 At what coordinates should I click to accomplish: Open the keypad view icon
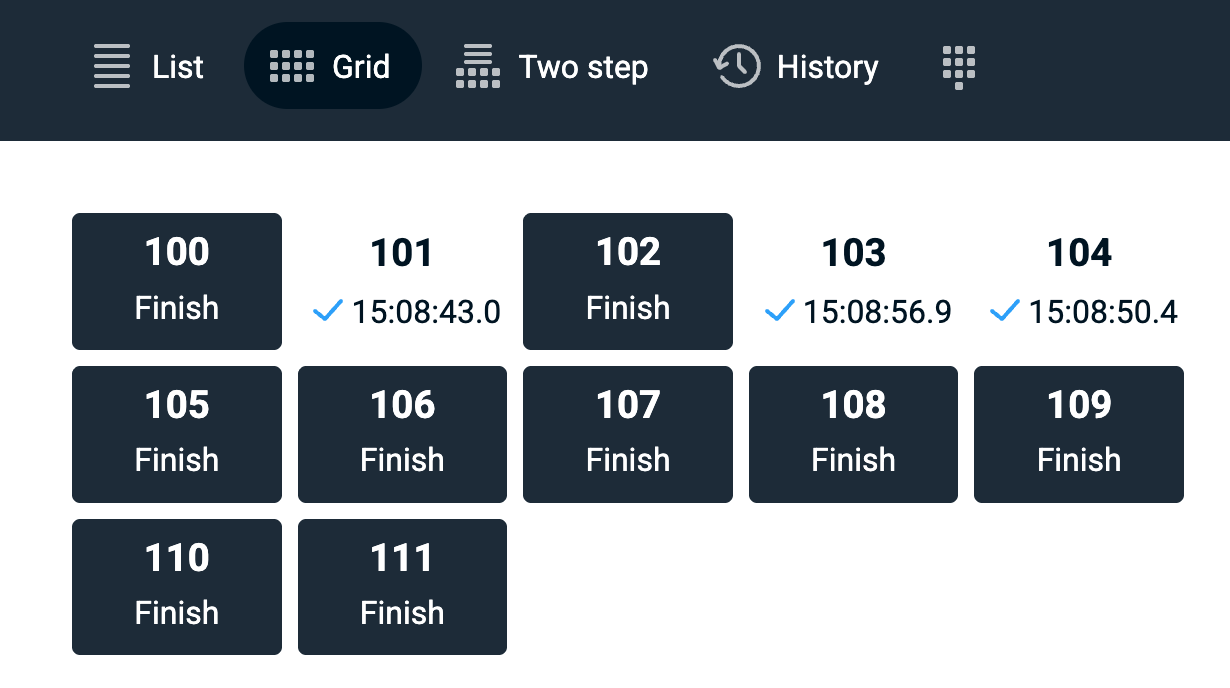click(x=959, y=67)
